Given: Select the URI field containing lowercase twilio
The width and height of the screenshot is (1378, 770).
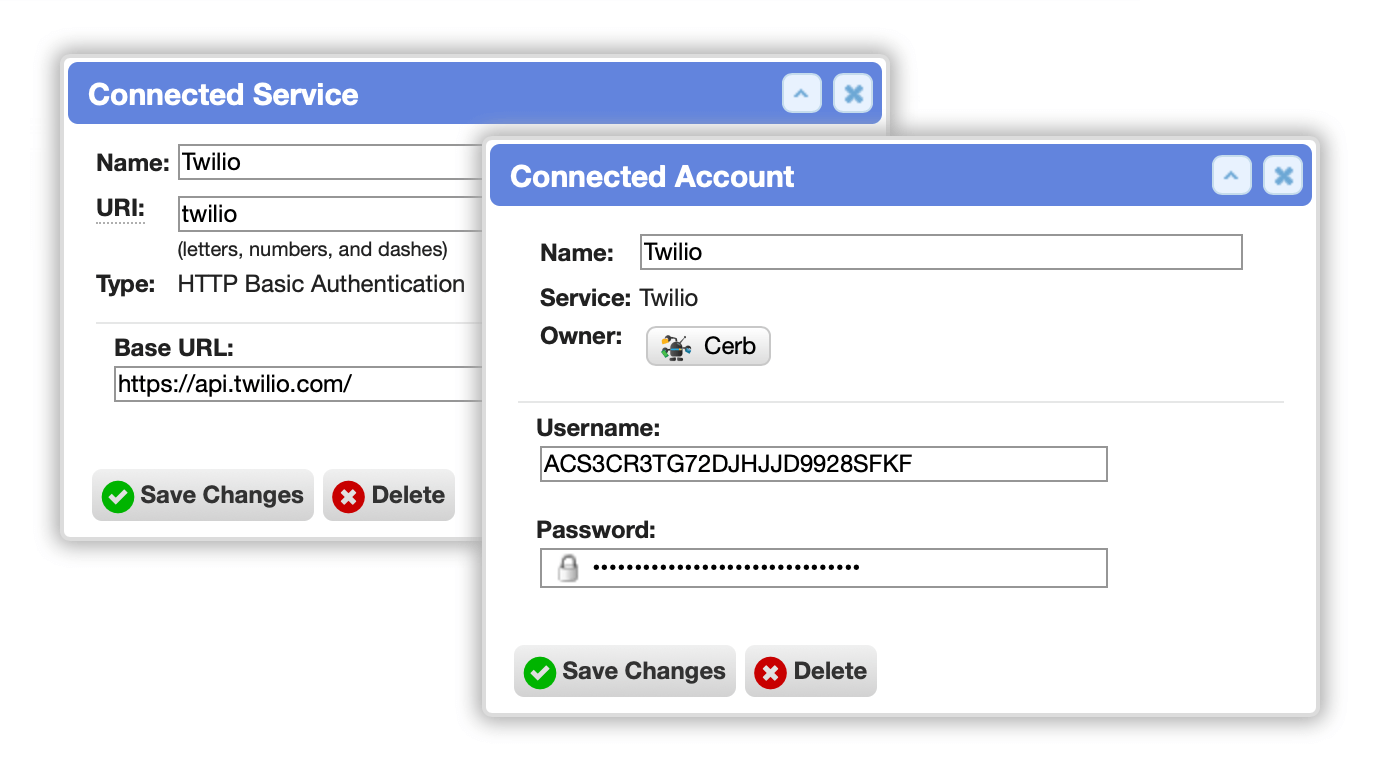Looking at the screenshot, I should point(332,214).
